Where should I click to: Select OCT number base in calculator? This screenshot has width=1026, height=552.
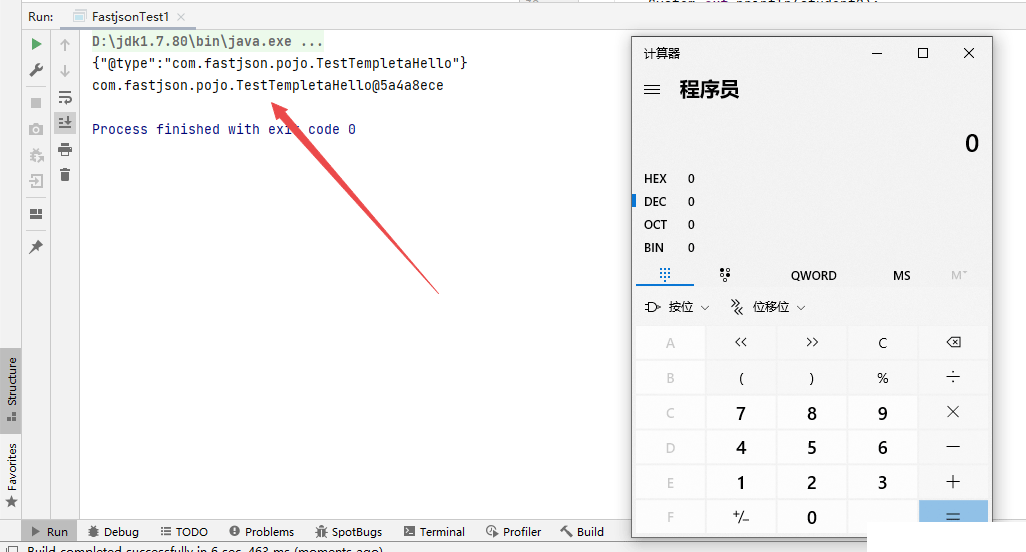(669, 224)
